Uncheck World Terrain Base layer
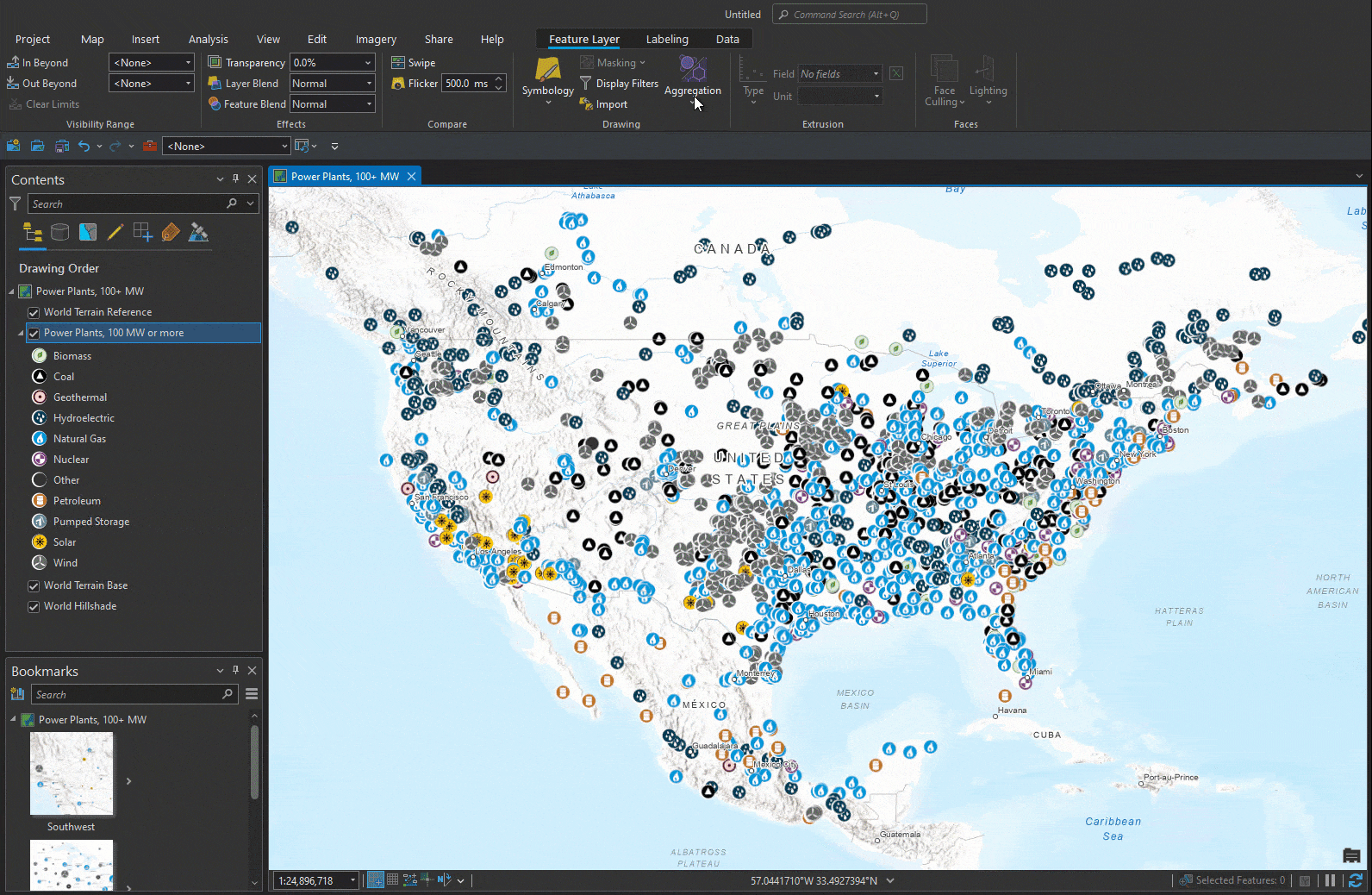This screenshot has height=895, width=1372. click(x=34, y=585)
